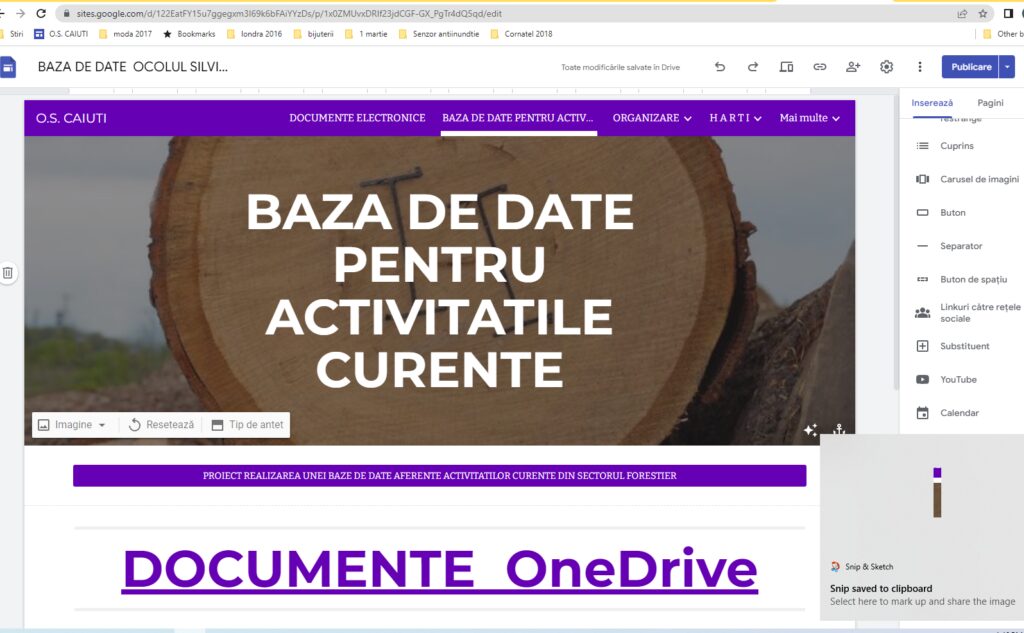Switch to the Pagini tab
This screenshot has width=1024, height=633.
(x=990, y=102)
